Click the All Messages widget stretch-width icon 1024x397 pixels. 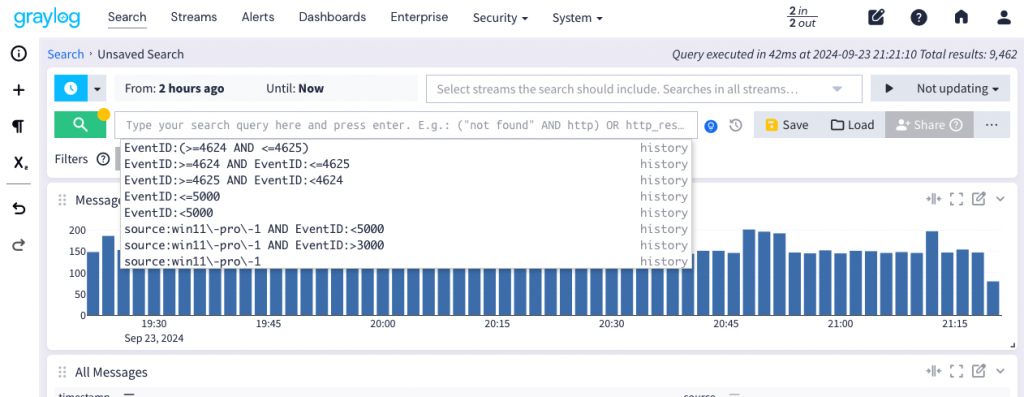[933, 372]
